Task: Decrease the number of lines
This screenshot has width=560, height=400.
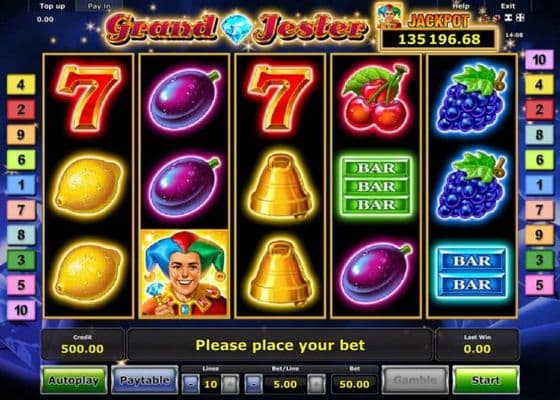Action: click(x=191, y=384)
